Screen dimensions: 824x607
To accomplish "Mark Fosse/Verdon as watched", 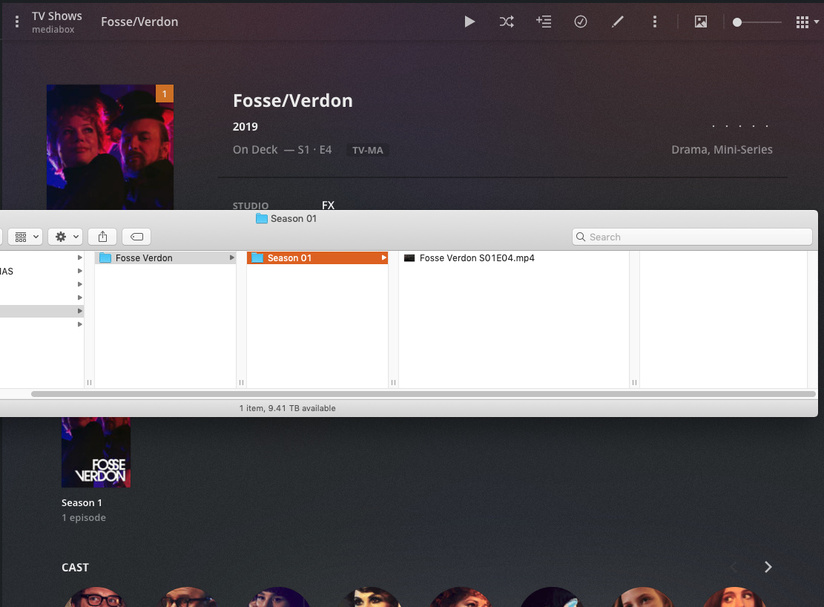I will [x=581, y=22].
